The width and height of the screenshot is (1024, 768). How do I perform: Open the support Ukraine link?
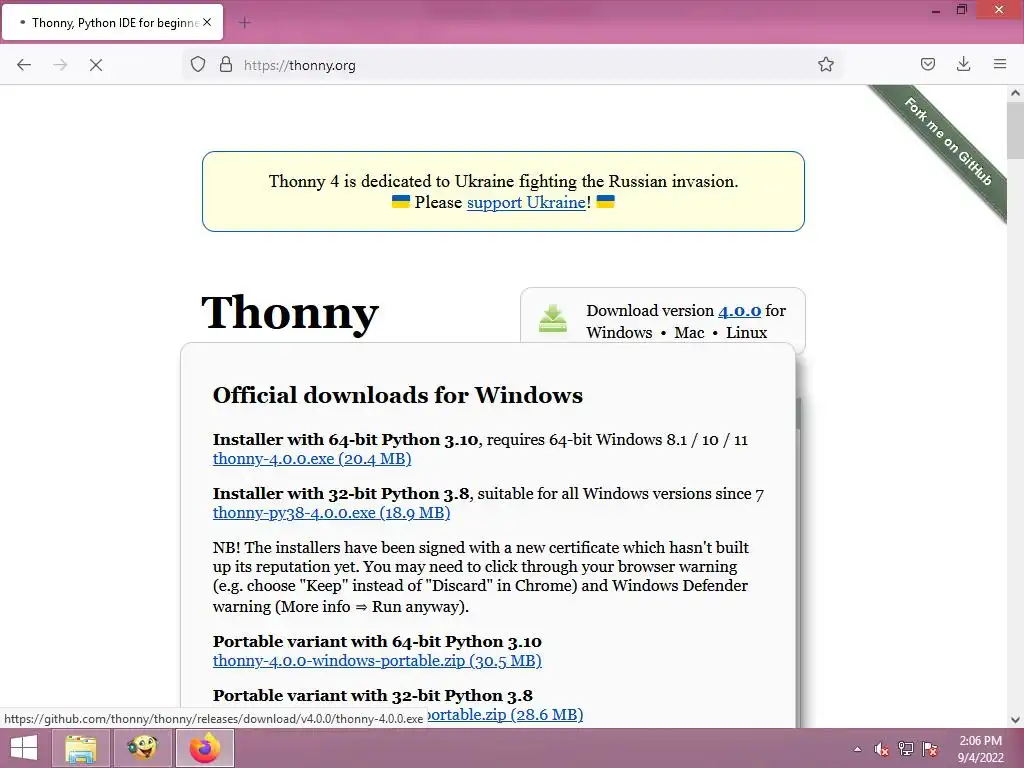click(526, 202)
